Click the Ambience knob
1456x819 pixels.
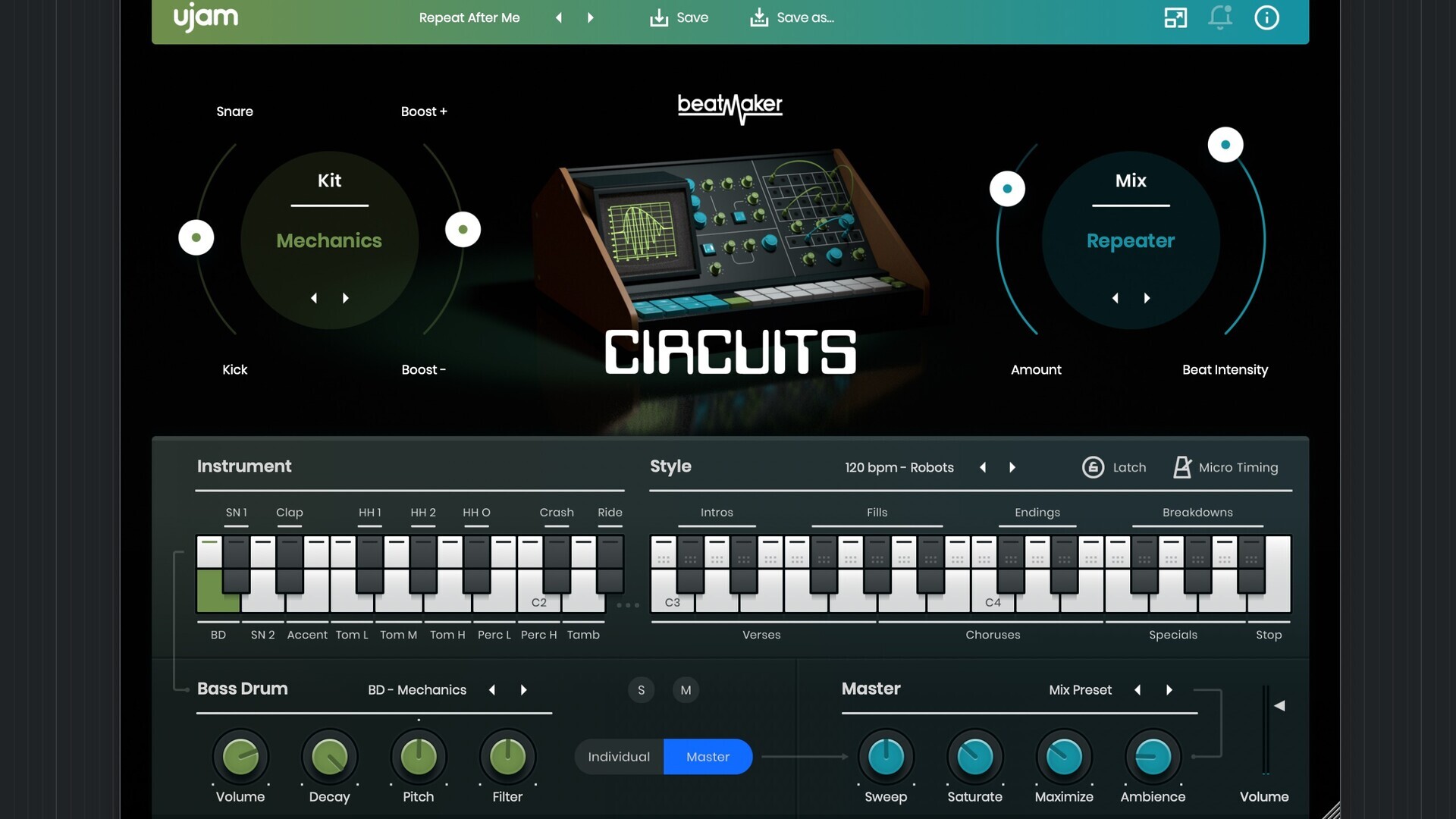pos(1153,757)
